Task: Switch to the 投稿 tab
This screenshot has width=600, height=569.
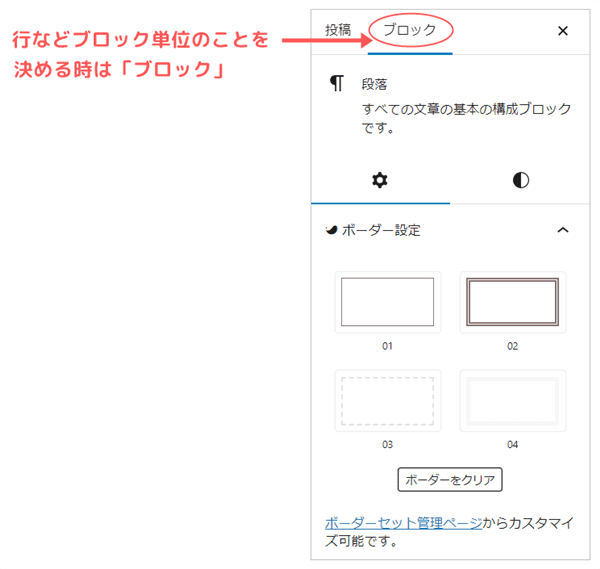Action: (x=338, y=30)
